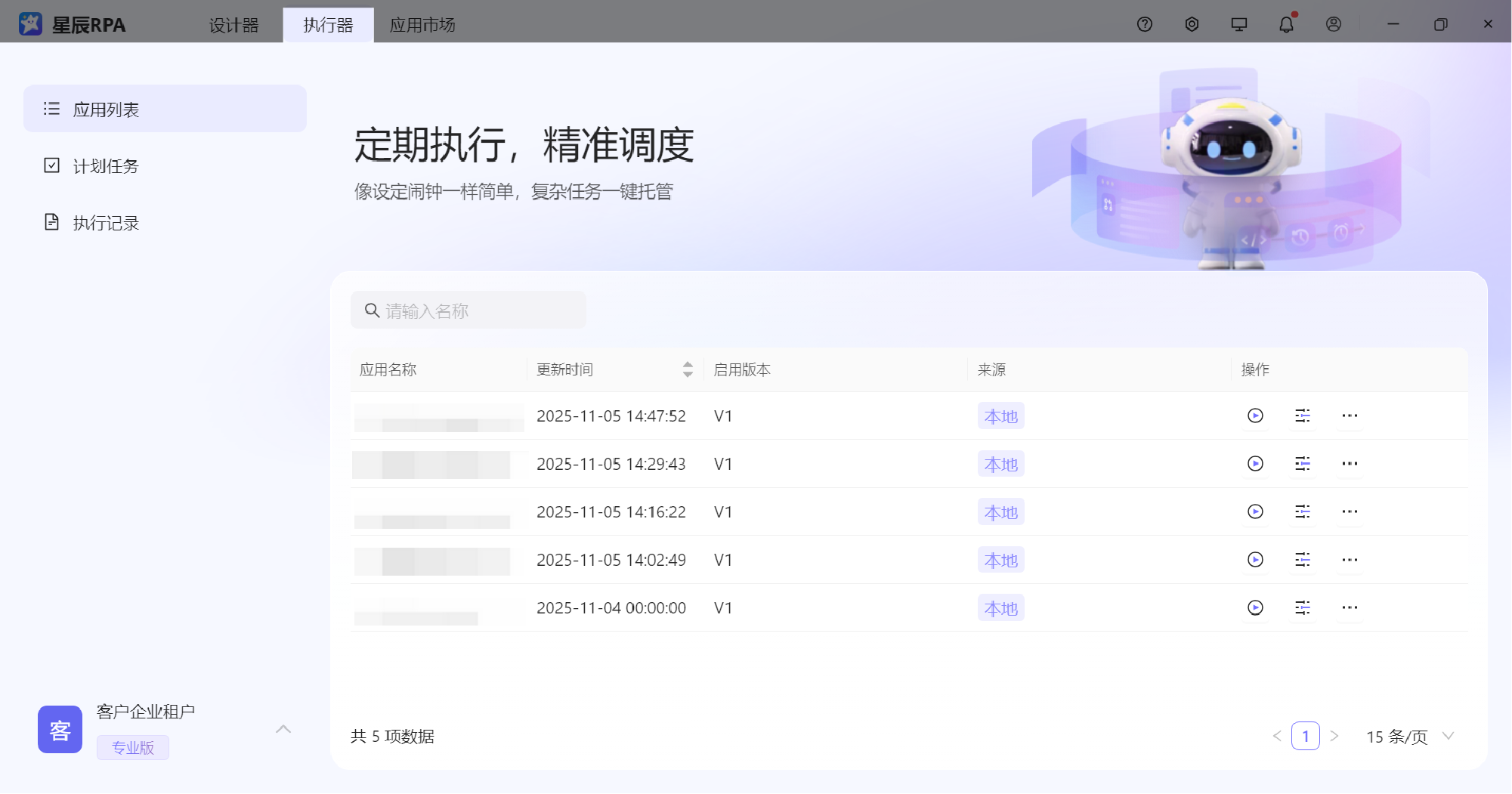Run the app updated at 14:47:52
Viewport: 1512px width, 794px height.
click(x=1255, y=416)
